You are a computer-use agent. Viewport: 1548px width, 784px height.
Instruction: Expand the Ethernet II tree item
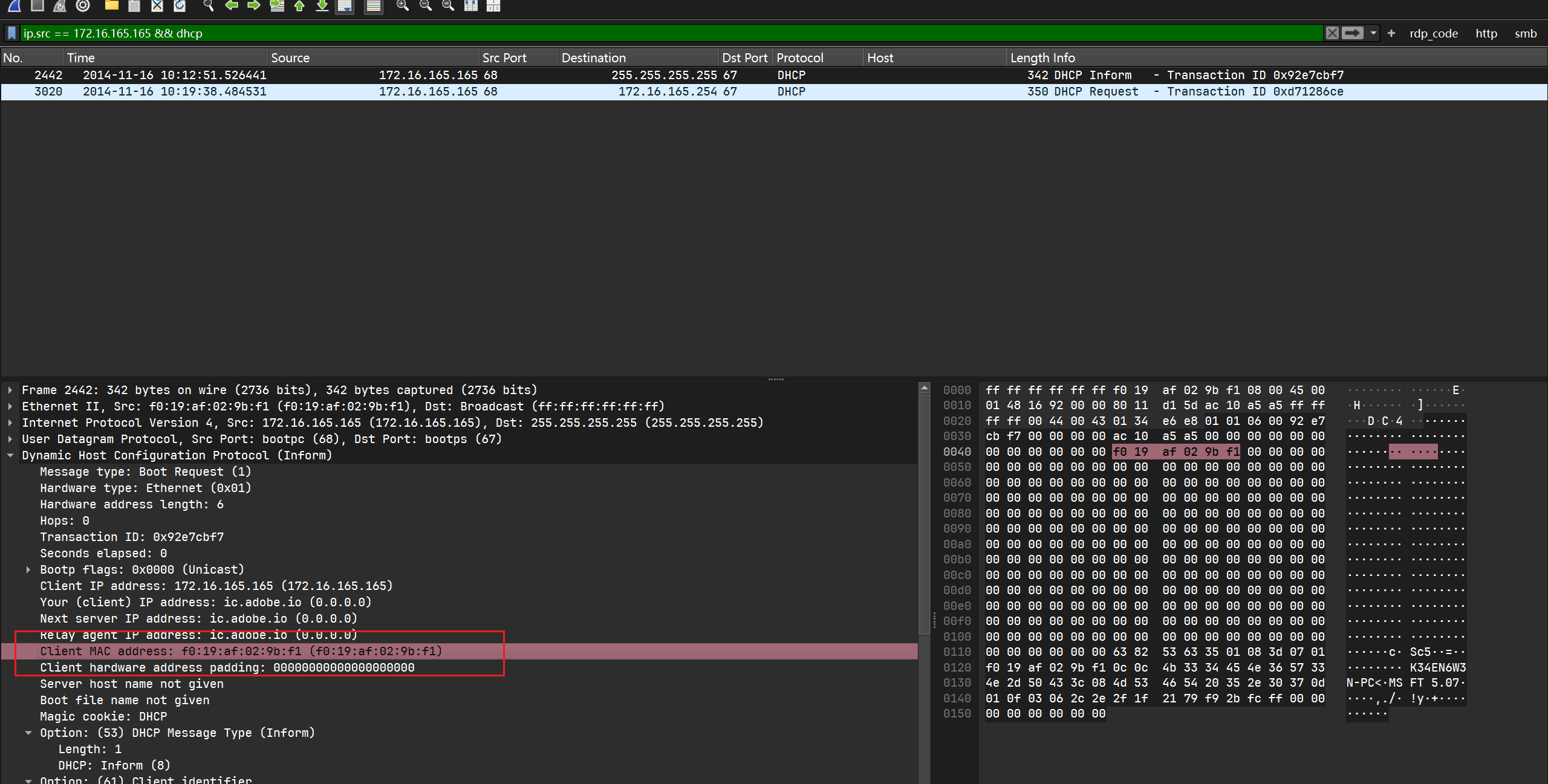pyautogui.click(x=10, y=407)
